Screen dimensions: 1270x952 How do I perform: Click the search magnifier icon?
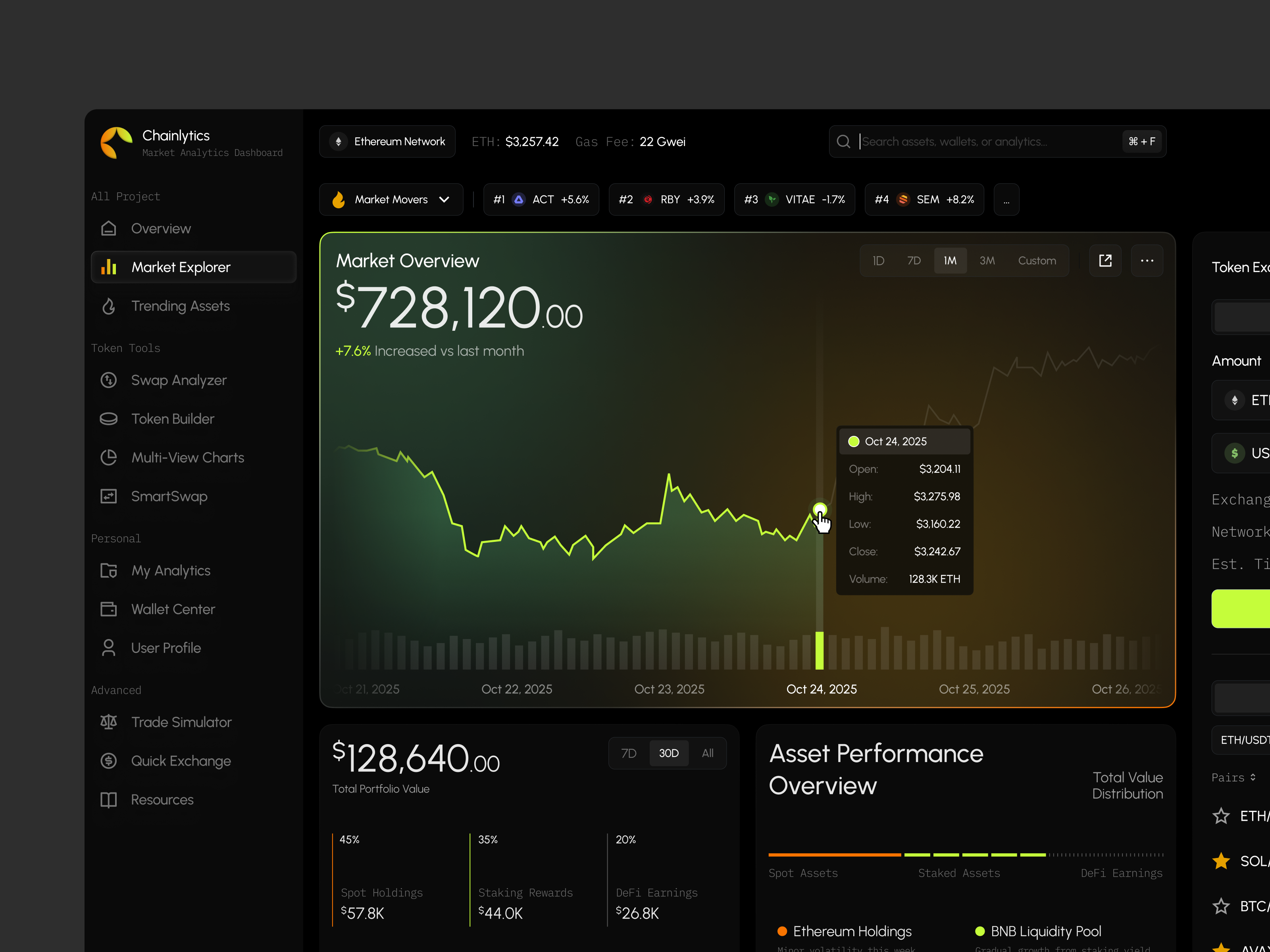click(843, 142)
